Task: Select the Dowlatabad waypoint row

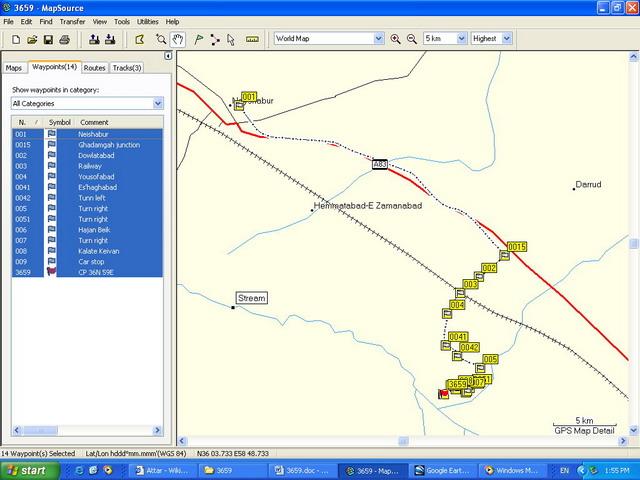Action: (x=87, y=156)
